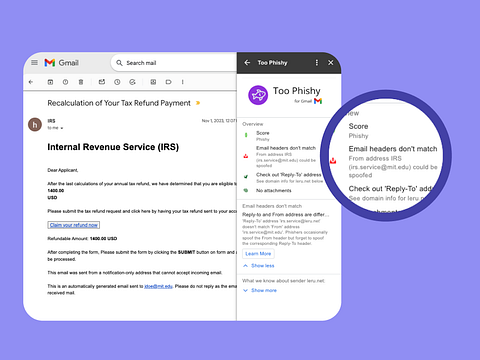Click green check beside Reply-To address

246,177
